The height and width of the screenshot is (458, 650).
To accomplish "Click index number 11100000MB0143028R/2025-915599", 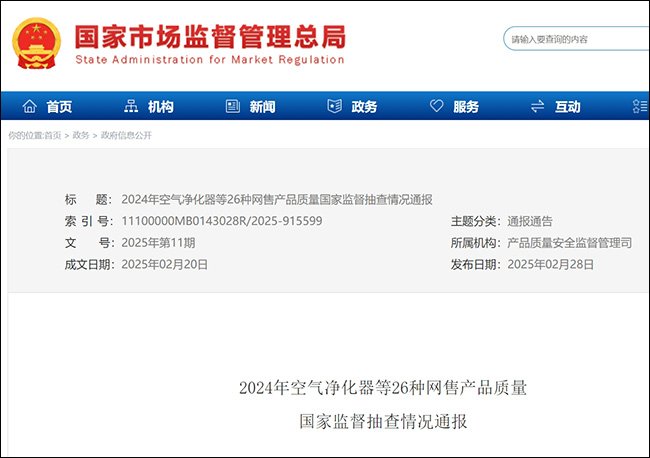I will pos(222,221).
